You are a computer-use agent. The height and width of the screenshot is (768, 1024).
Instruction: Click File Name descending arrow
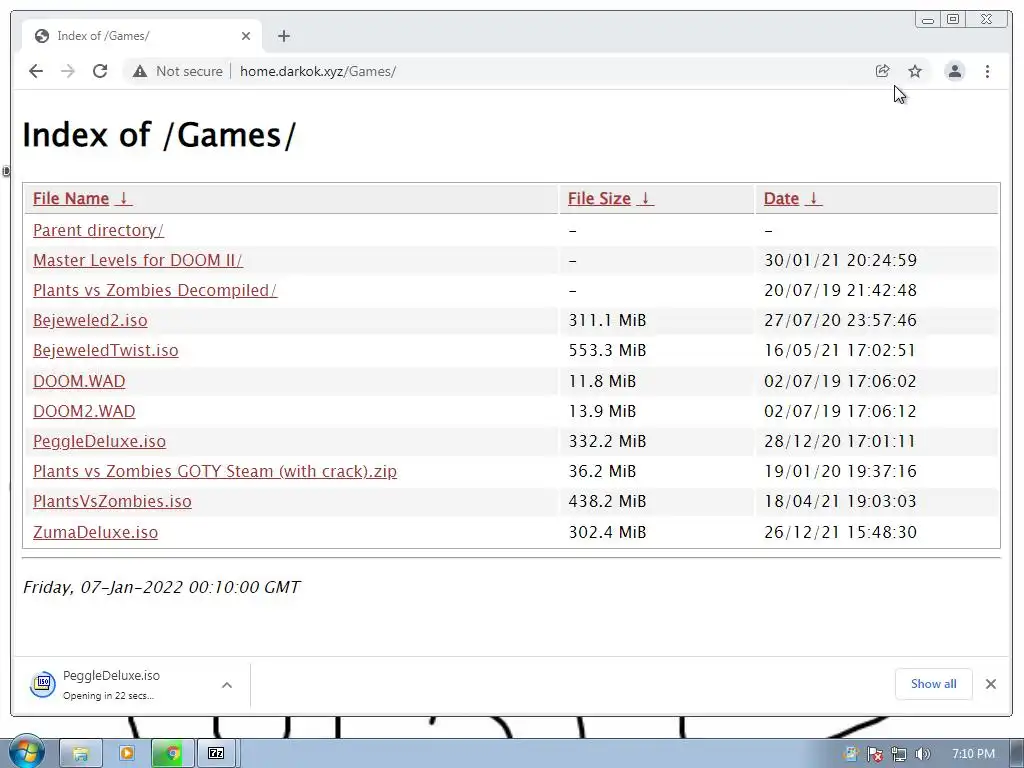[123, 198]
